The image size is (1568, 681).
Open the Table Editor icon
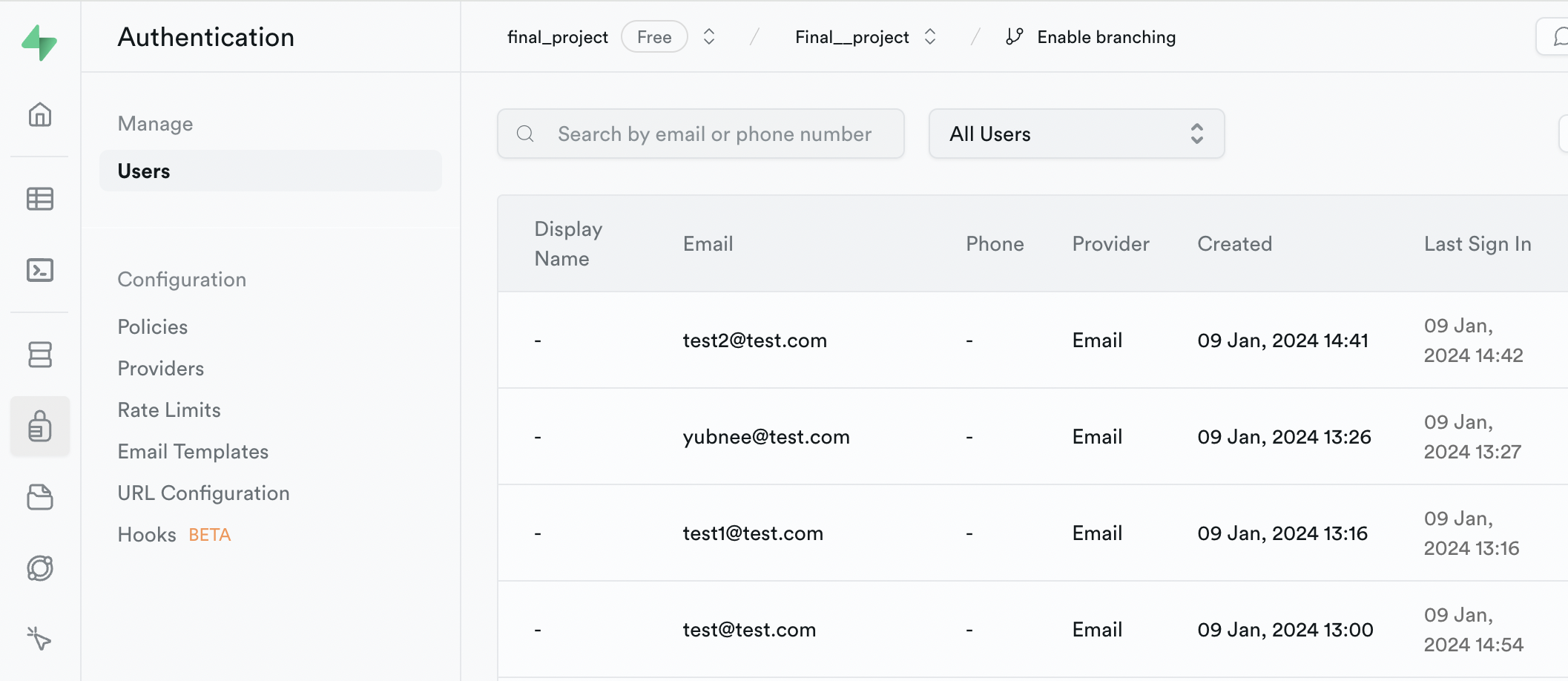[x=40, y=199]
